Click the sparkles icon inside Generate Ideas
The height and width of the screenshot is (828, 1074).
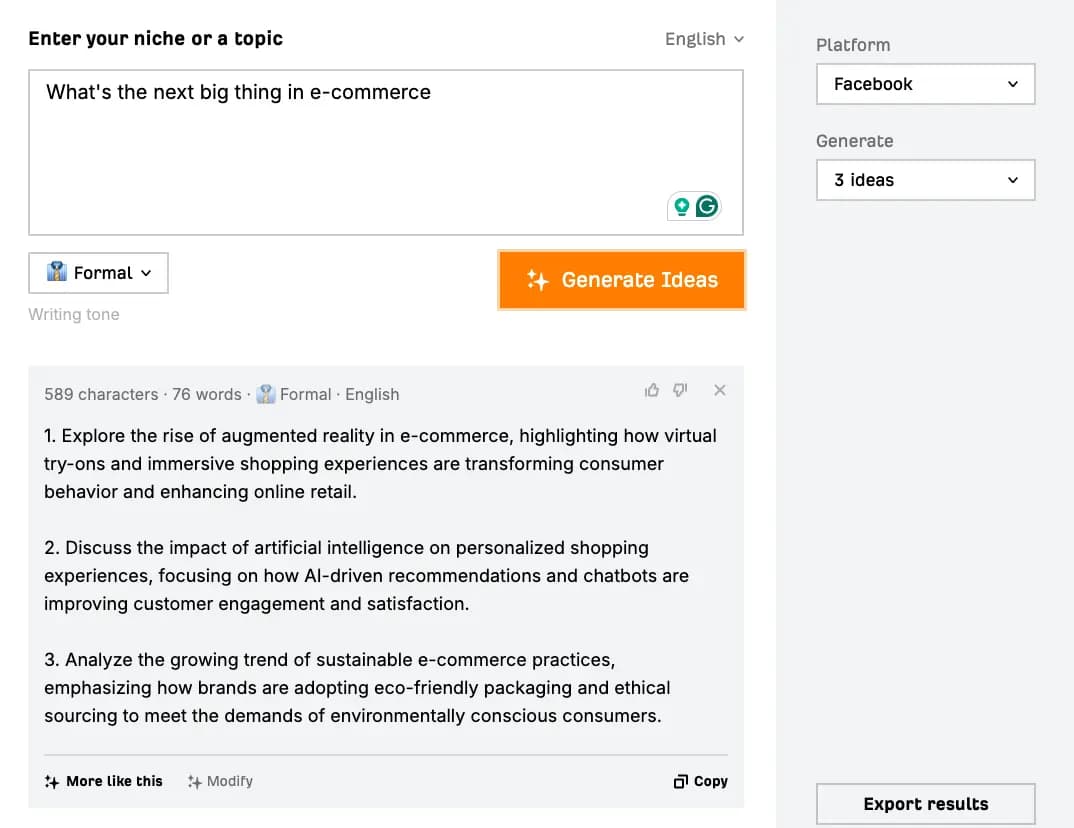tap(539, 280)
